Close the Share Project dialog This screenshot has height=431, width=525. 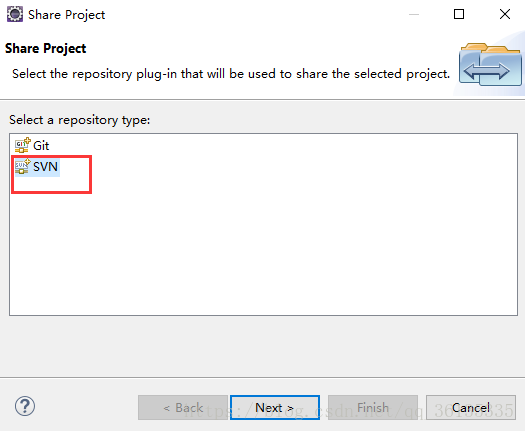pos(505,14)
